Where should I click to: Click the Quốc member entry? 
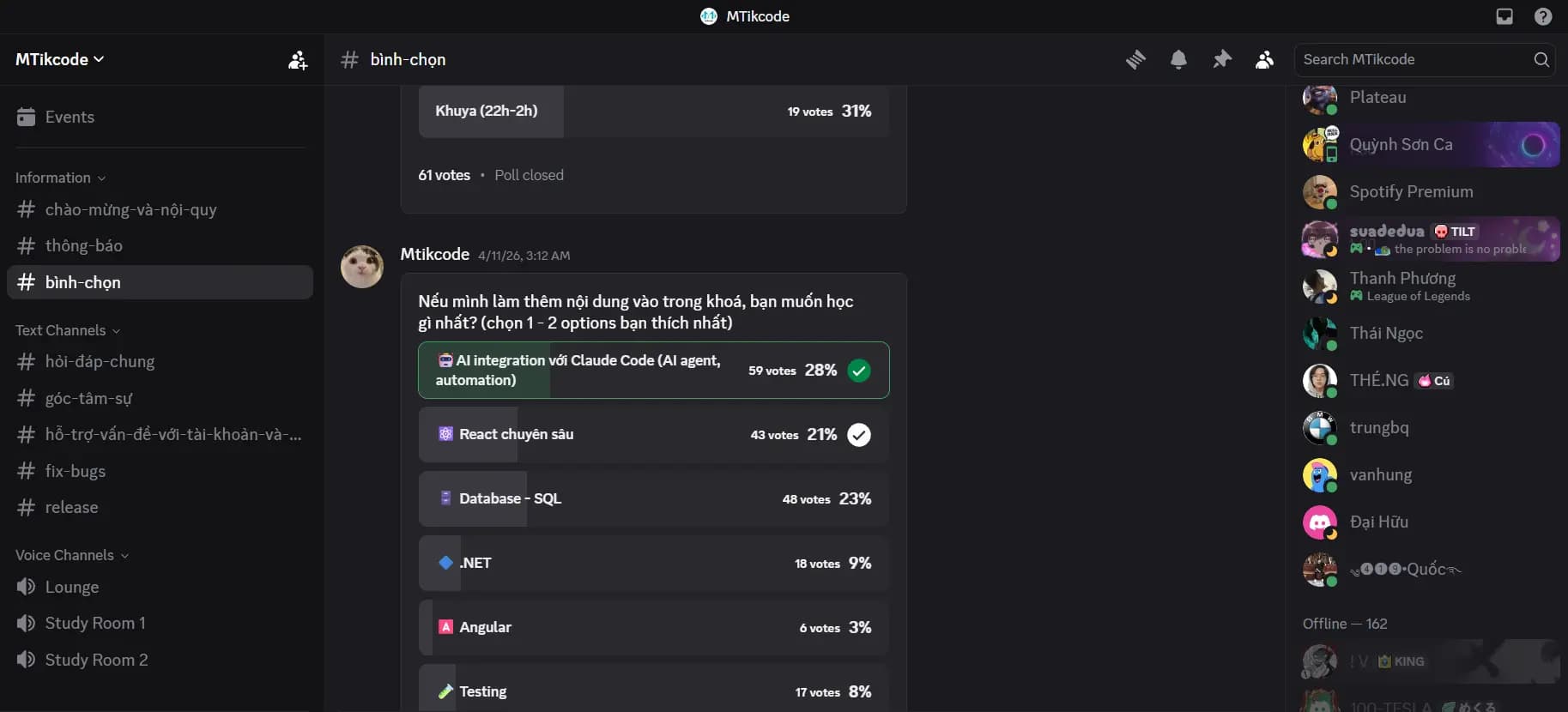[x=1429, y=569]
